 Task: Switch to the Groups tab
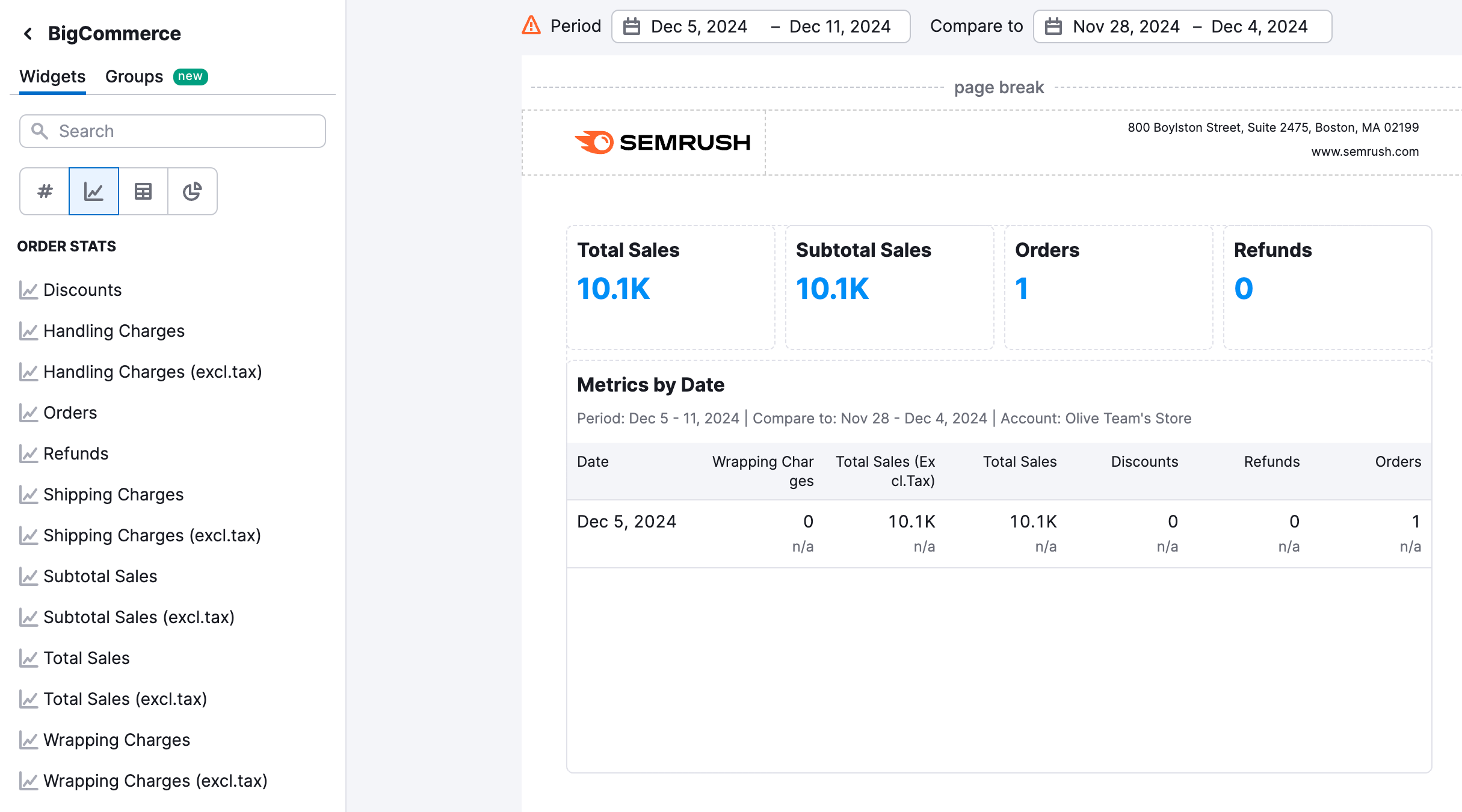click(x=134, y=76)
